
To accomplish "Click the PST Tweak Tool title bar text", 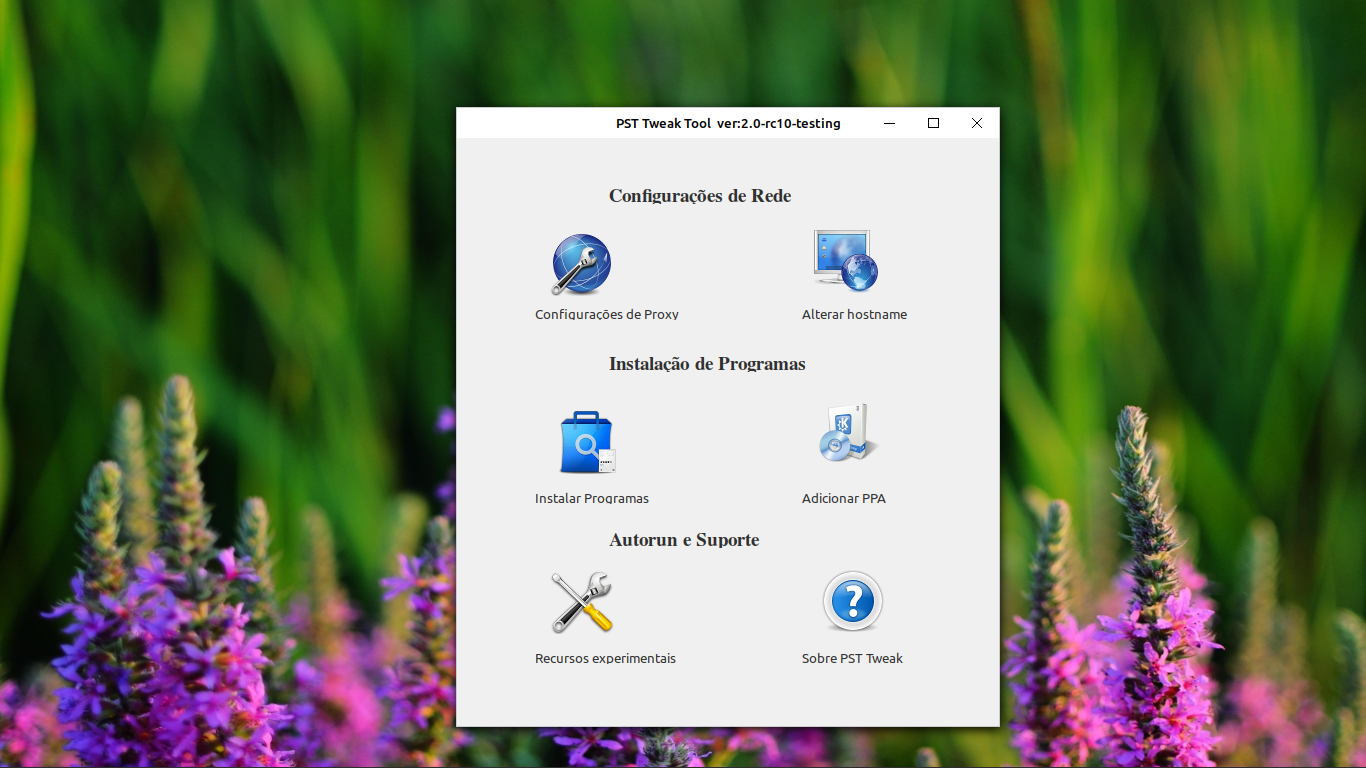I will [728, 124].
